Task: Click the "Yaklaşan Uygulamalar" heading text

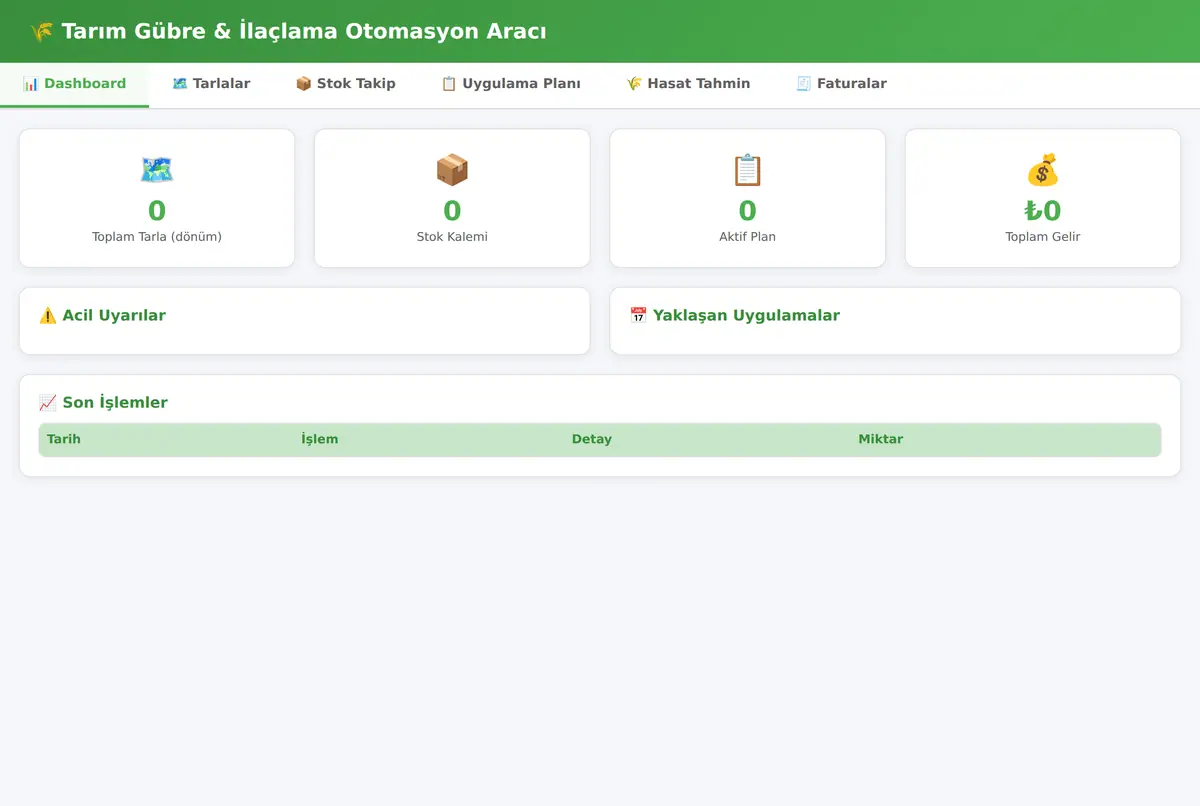Action: [746, 316]
